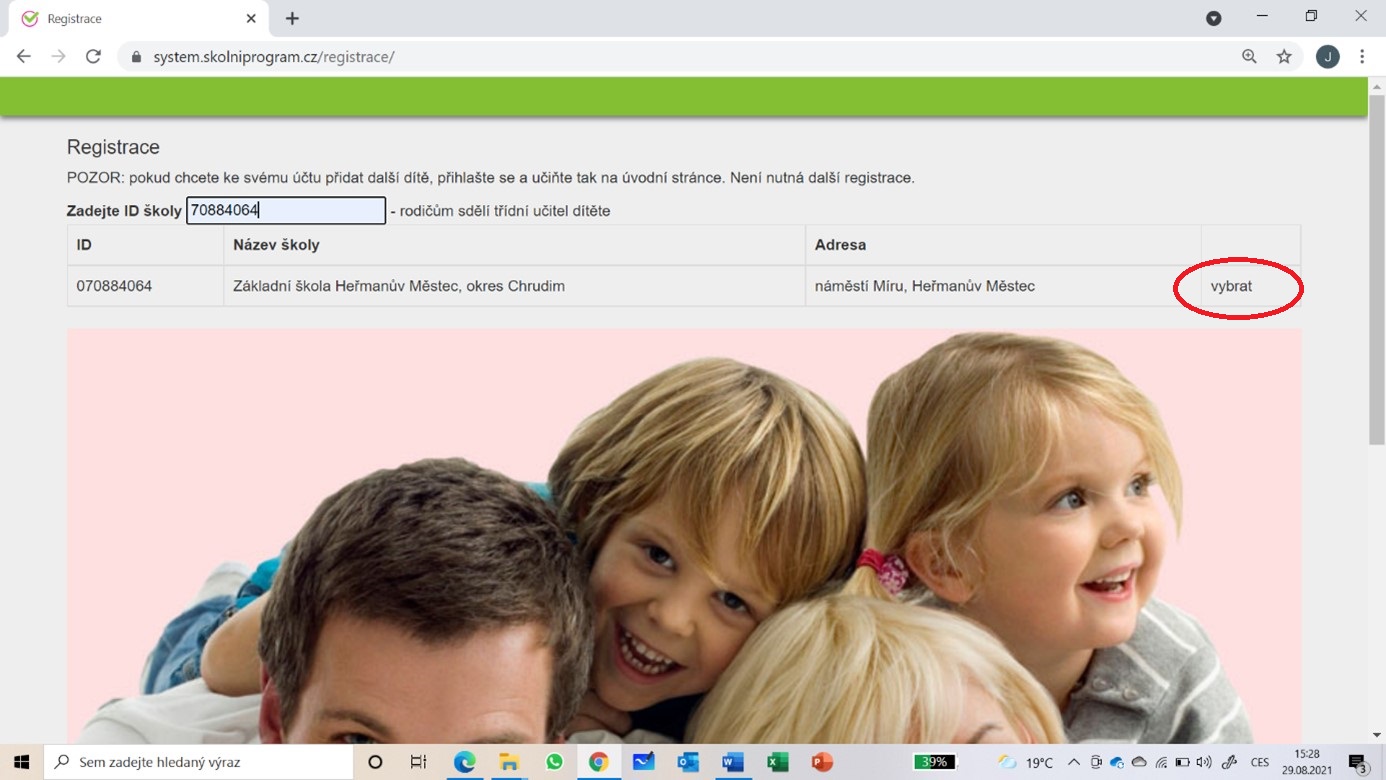1386x780 pixels.
Task: Click the Meet Now camera tray icon
Action: 1096,762
